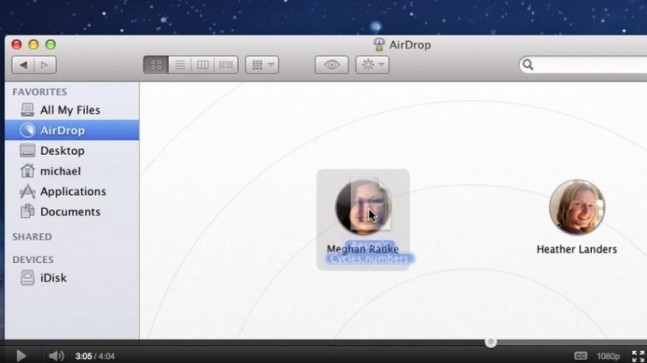
Task: Click the Finder forward navigation arrow
Action: coord(45,65)
